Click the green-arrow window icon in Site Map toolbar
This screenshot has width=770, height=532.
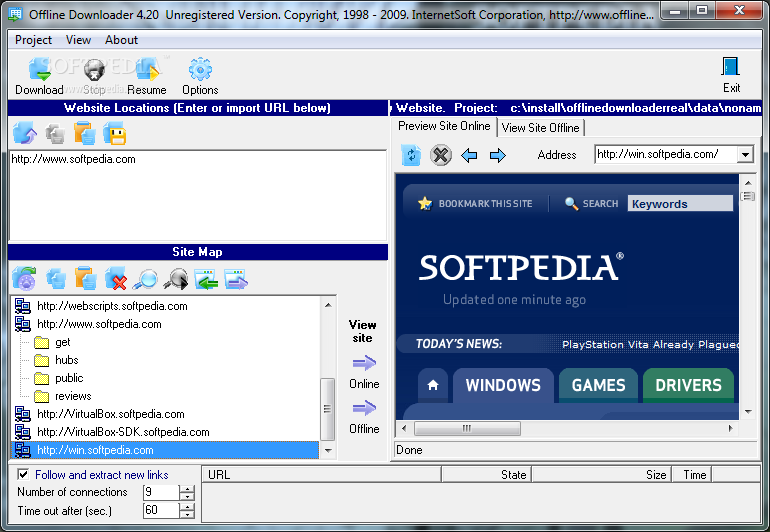tap(206, 279)
